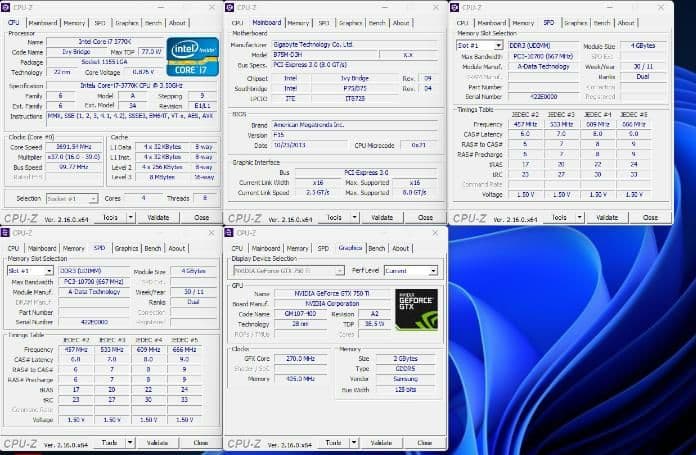
Task: Click Tools button in the Mainboard window
Action: click(x=334, y=217)
